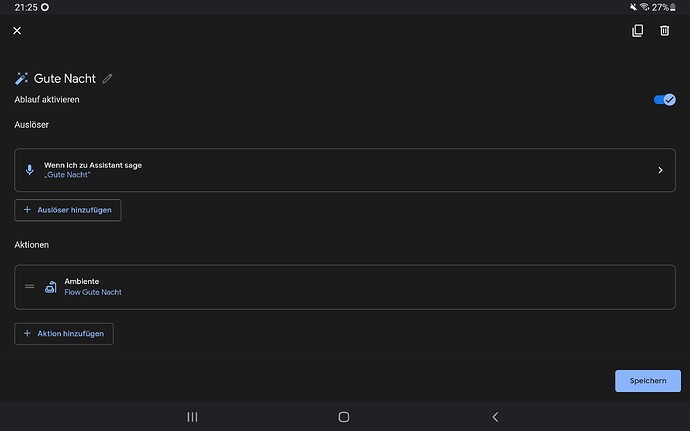Image resolution: width=690 pixels, height=431 pixels.
Task: Toggle the Ablauf aktivieren switch
Action: (x=664, y=100)
